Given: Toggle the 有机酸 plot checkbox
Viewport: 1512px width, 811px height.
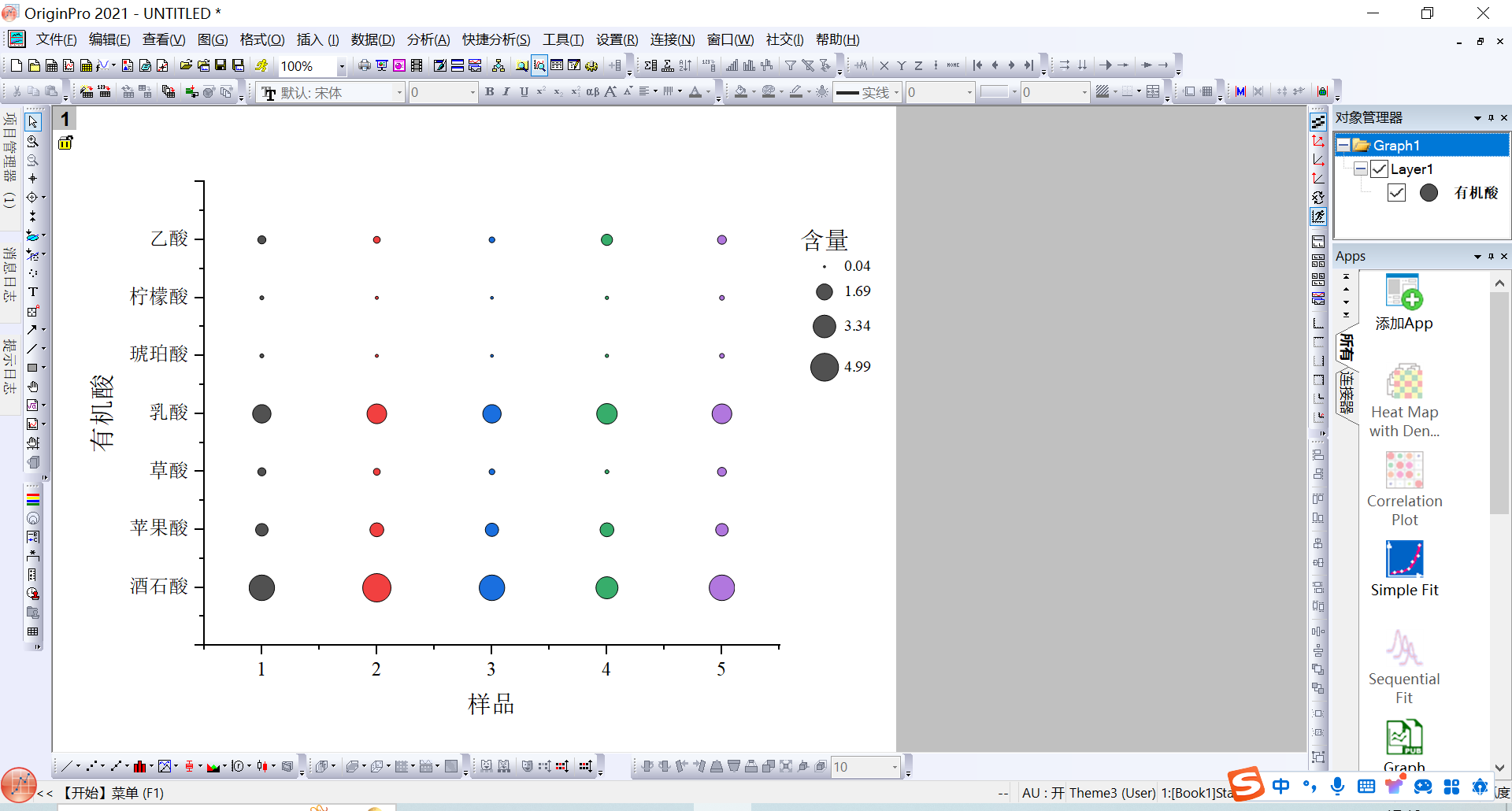Looking at the screenshot, I should [1396, 193].
